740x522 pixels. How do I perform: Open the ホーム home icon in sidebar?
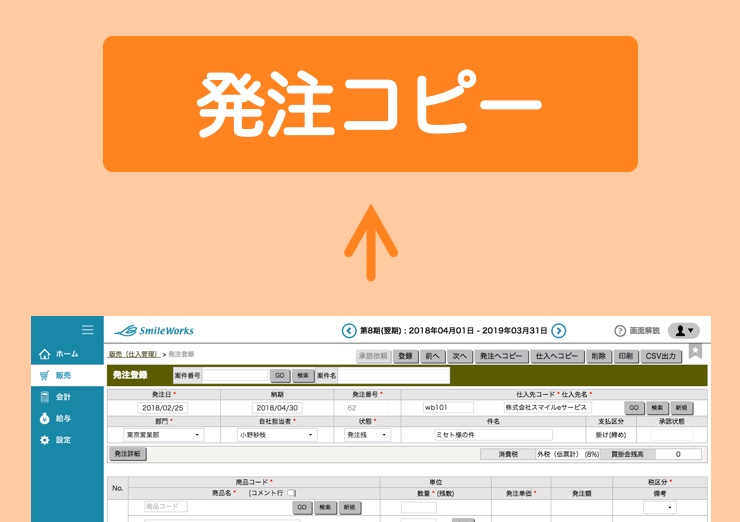[x=44, y=354]
